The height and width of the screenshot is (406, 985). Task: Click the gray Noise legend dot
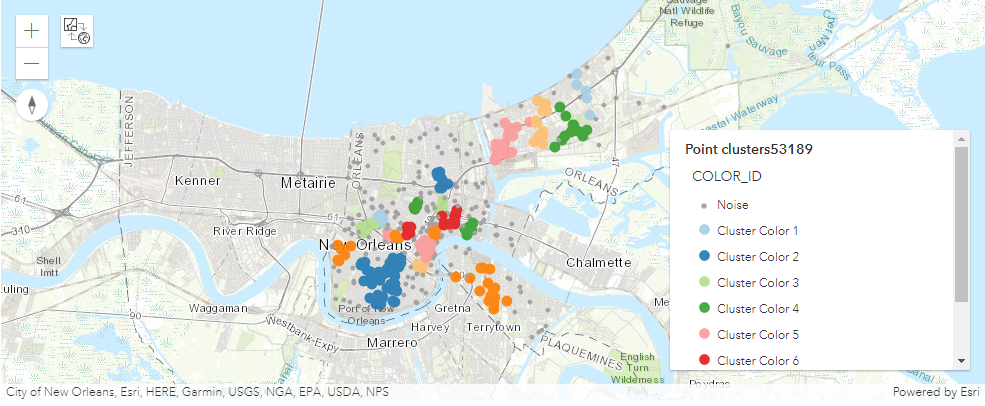(x=704, y=205)
